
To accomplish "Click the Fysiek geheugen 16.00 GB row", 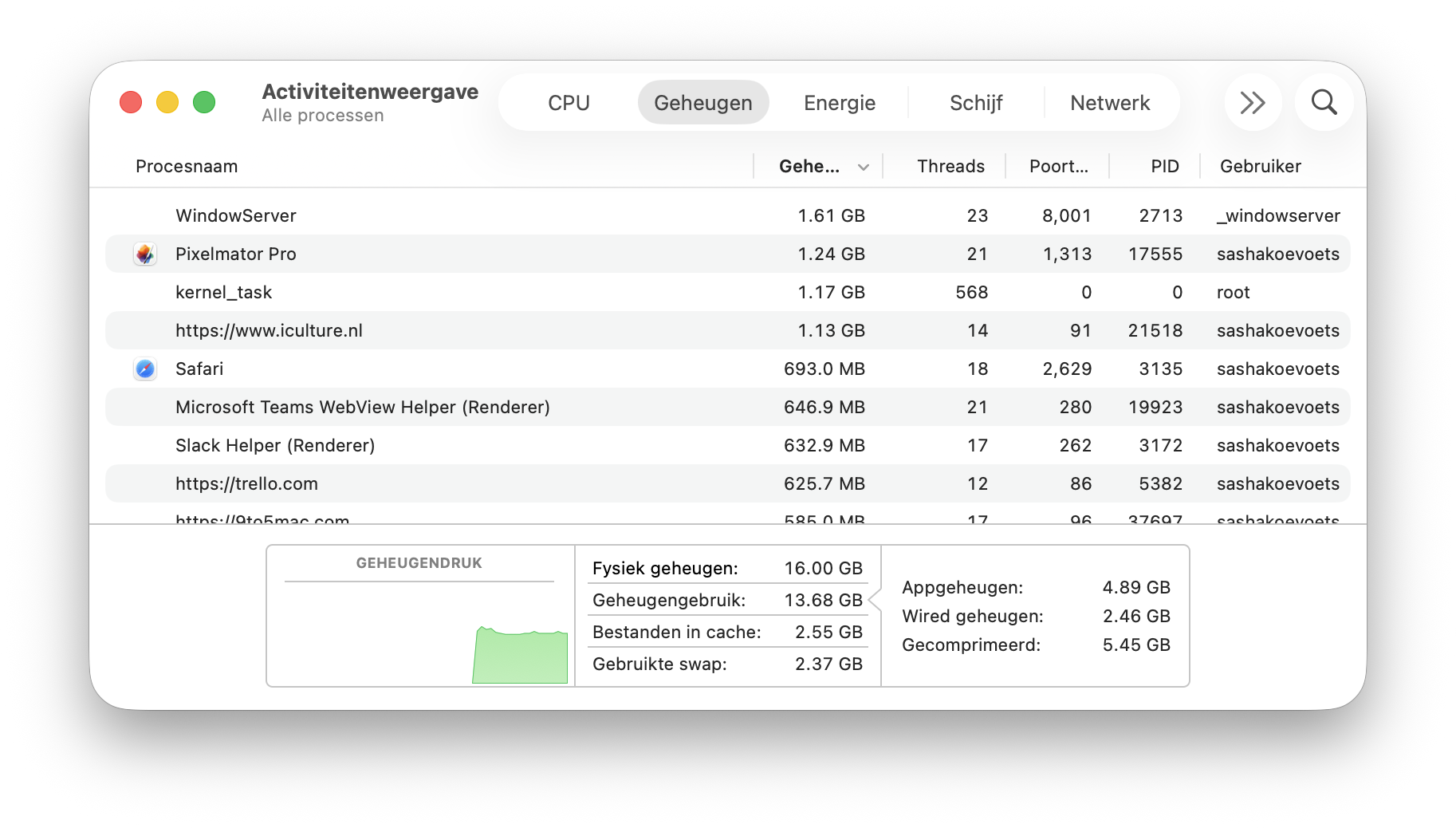I will [x=727, y=568].
